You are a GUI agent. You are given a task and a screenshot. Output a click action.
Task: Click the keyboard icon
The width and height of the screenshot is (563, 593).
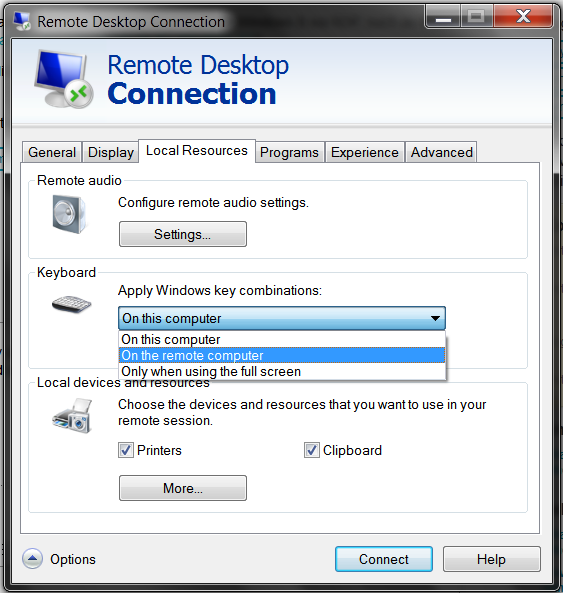(71, 304)
